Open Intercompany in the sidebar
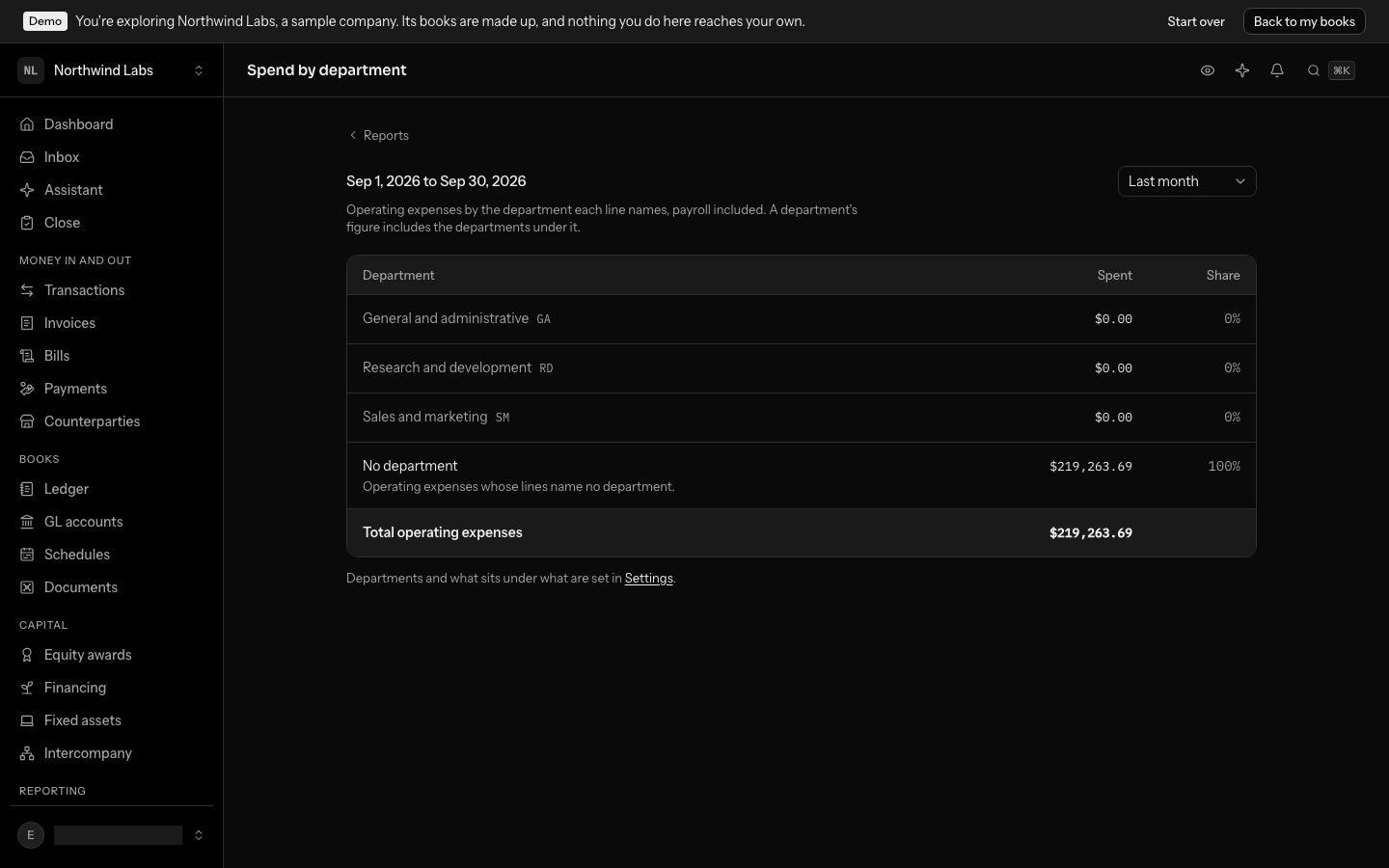Viewport: 1389px width, 868px height. pos(111,753)
